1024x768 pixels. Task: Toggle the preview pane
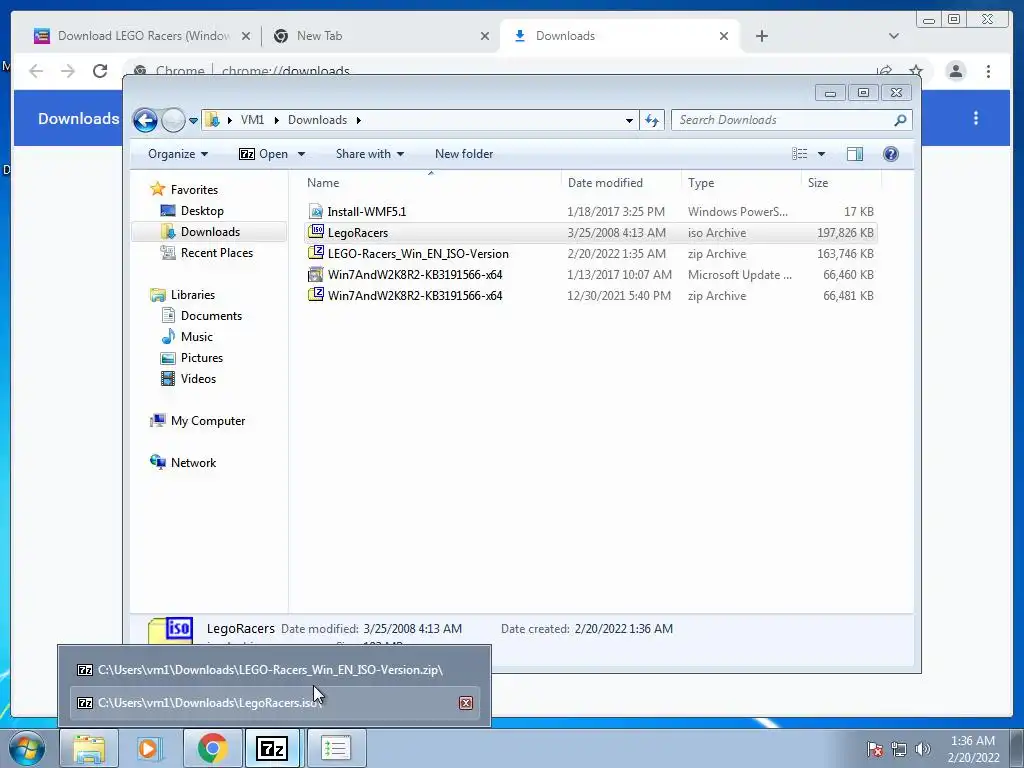pyautogui.click(x=855, y=154)
